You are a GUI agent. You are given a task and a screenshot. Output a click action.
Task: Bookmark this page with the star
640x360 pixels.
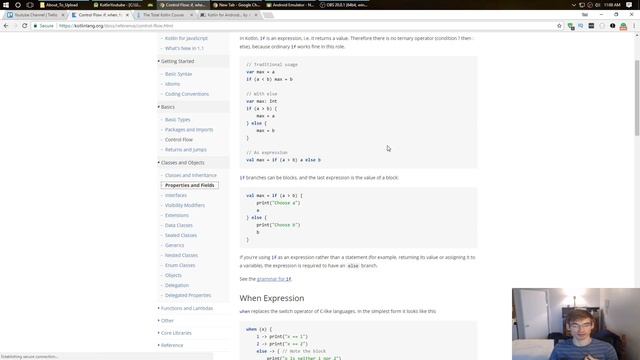(559, 26)
